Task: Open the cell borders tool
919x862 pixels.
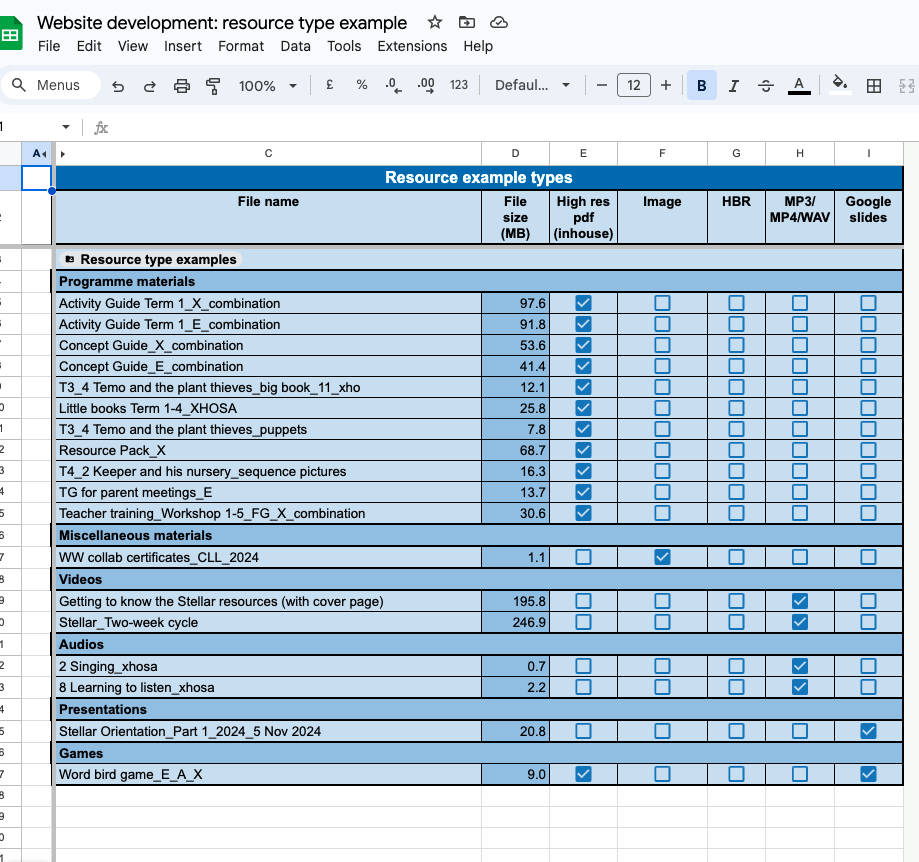Action: 874,86
